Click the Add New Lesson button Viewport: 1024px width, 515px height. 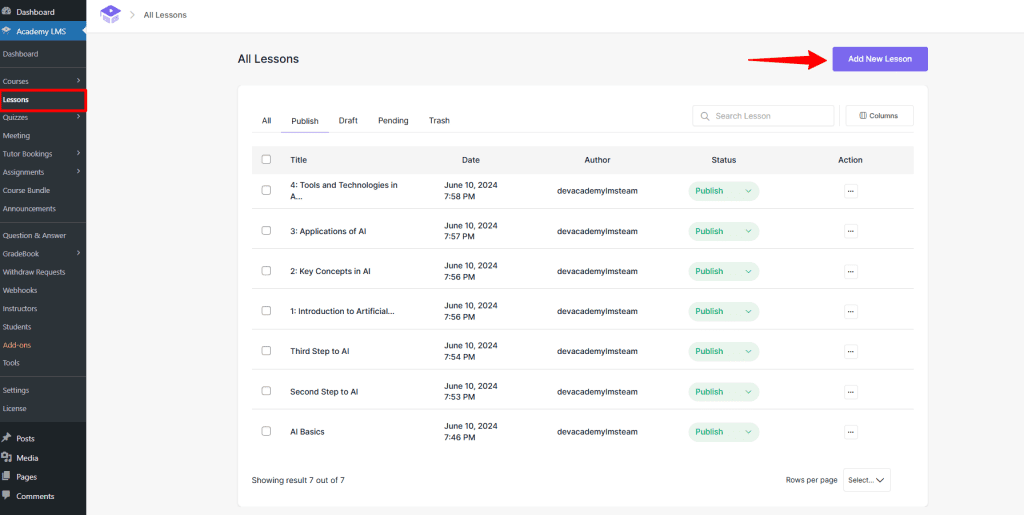[880, 59]
